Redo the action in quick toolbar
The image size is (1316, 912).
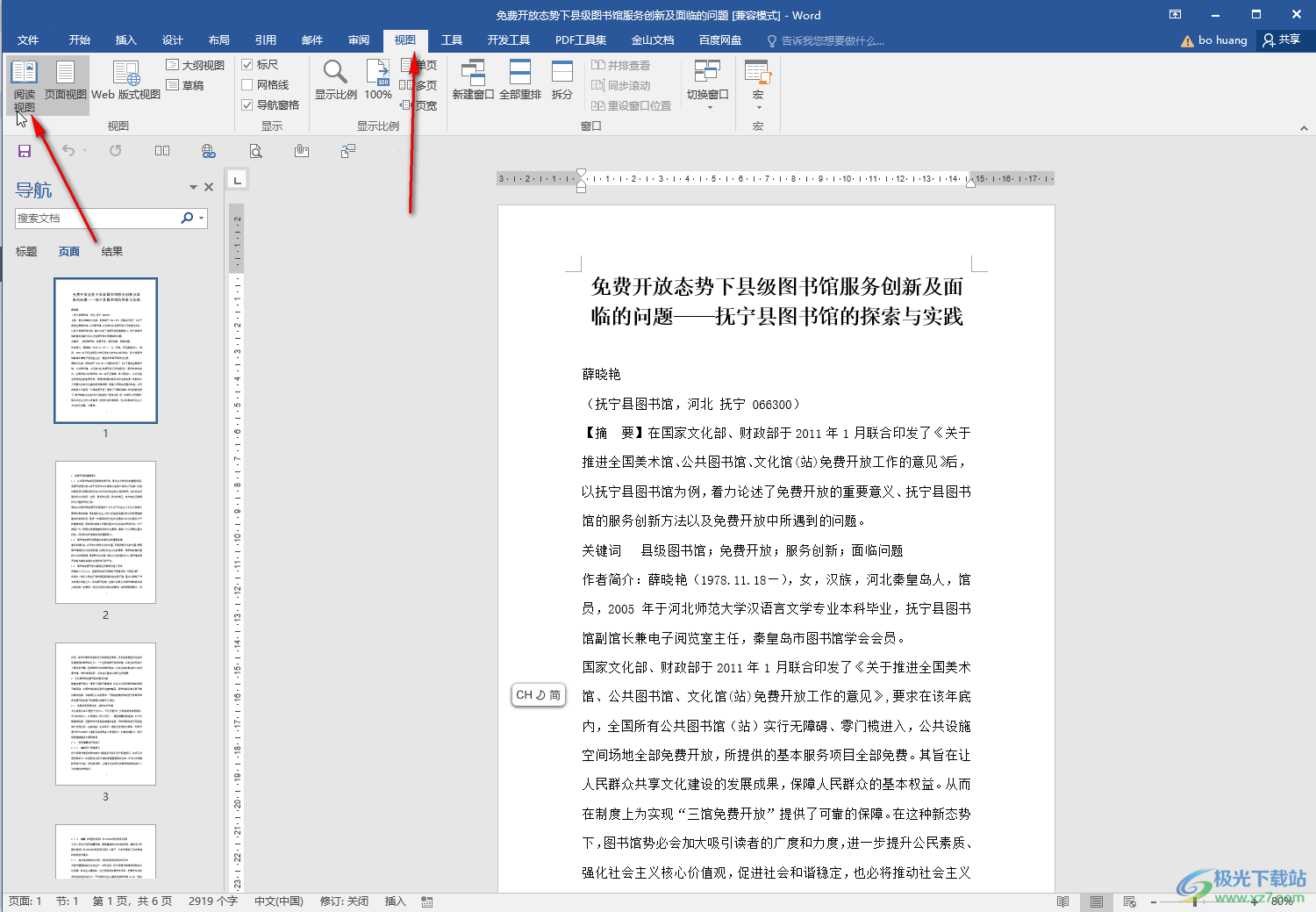116,150
